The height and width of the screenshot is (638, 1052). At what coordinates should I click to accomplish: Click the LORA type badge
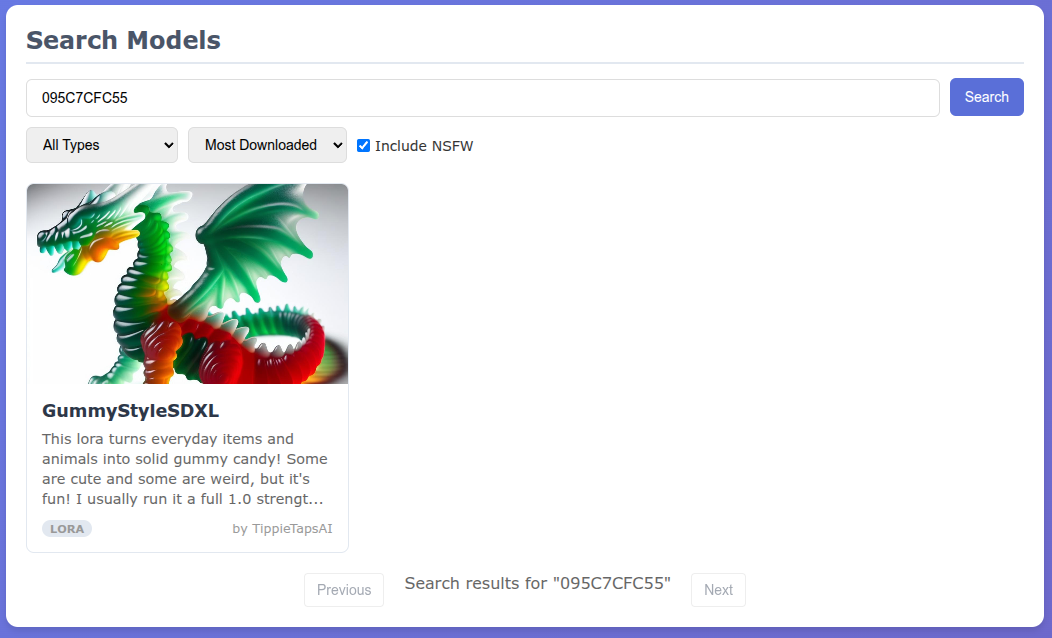[67, 529]
